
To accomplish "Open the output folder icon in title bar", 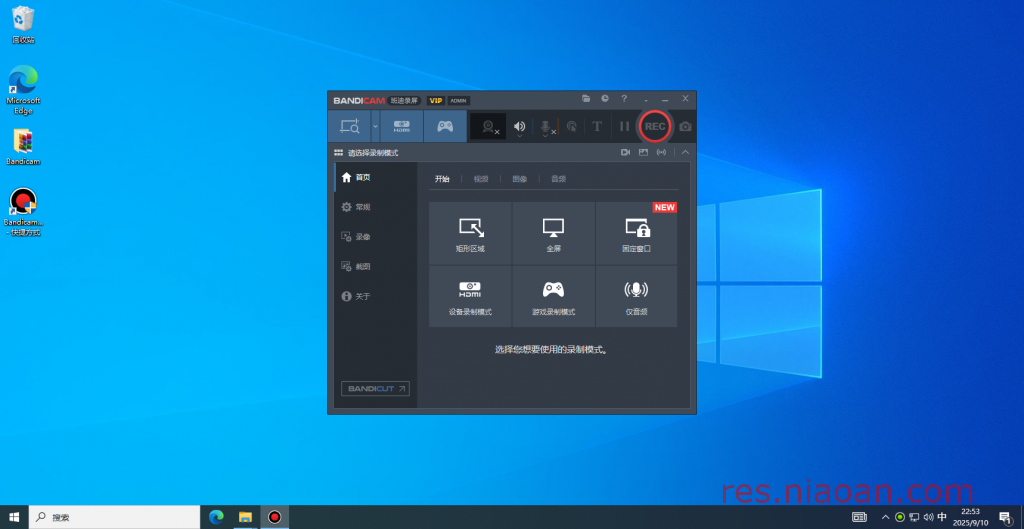I will (586, 99).
